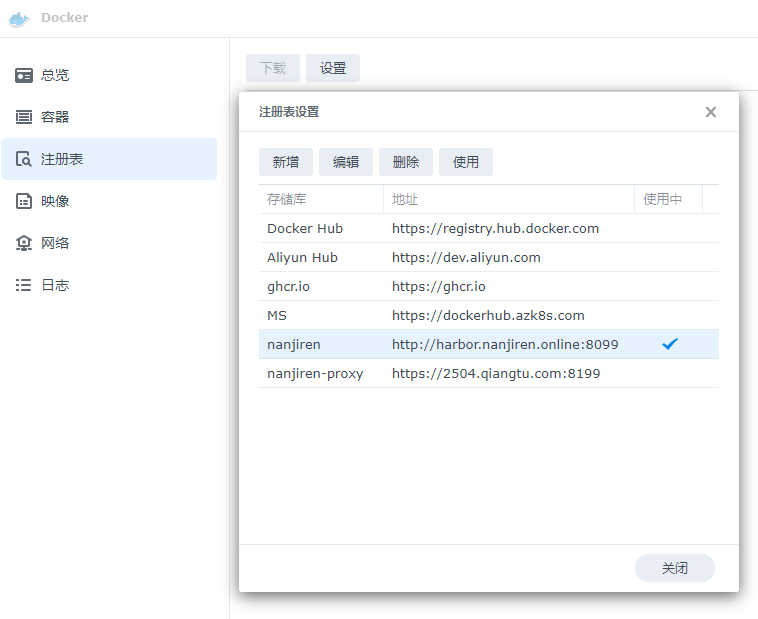Click the 总览 overview icon in sidebar
Image resolution: width=758 pixels, height=619 pixels.
coord(24,75)
